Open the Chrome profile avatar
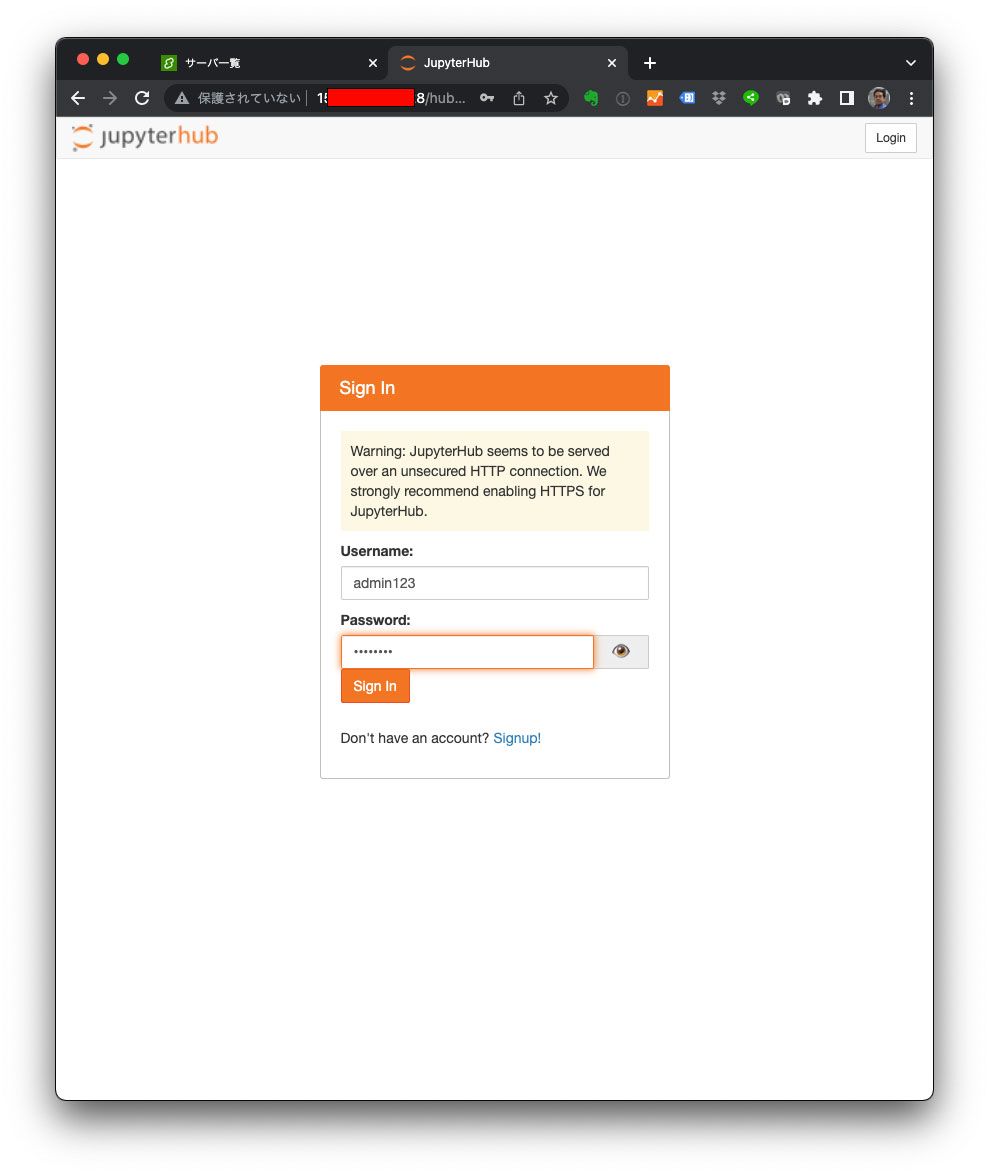This screenshot has height=1174, width=989. (879, 98)
